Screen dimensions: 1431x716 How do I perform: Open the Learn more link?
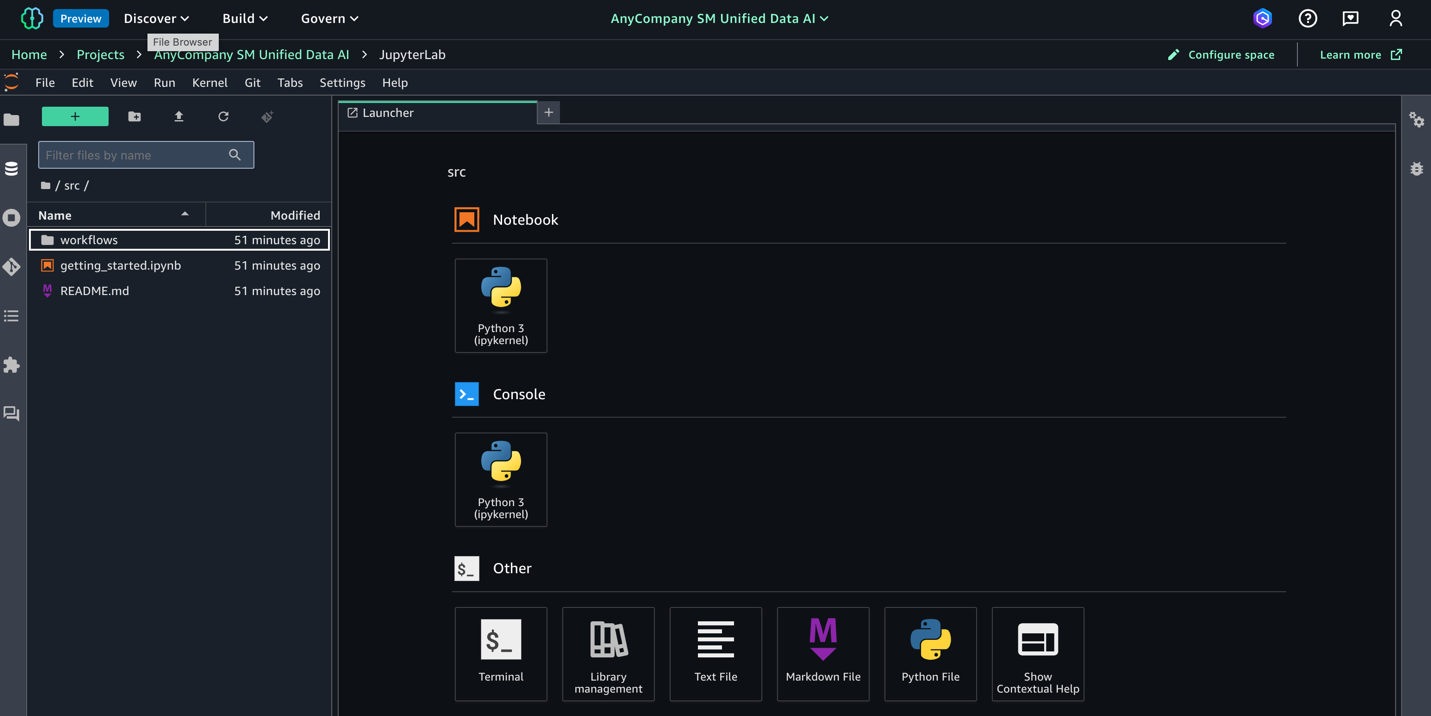[x=1361, y=55]
